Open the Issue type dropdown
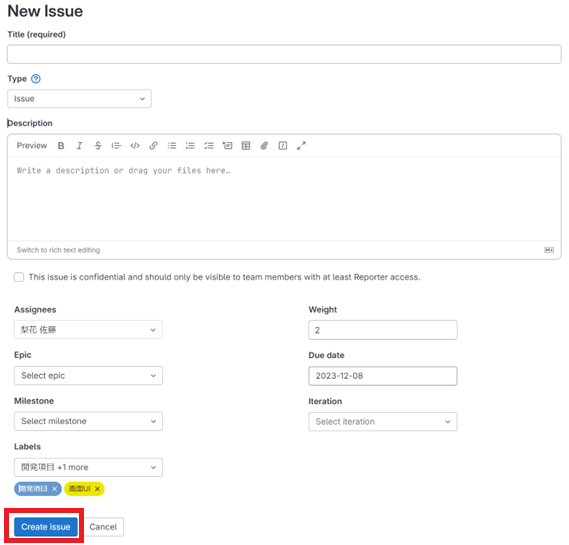 [79, 99]
